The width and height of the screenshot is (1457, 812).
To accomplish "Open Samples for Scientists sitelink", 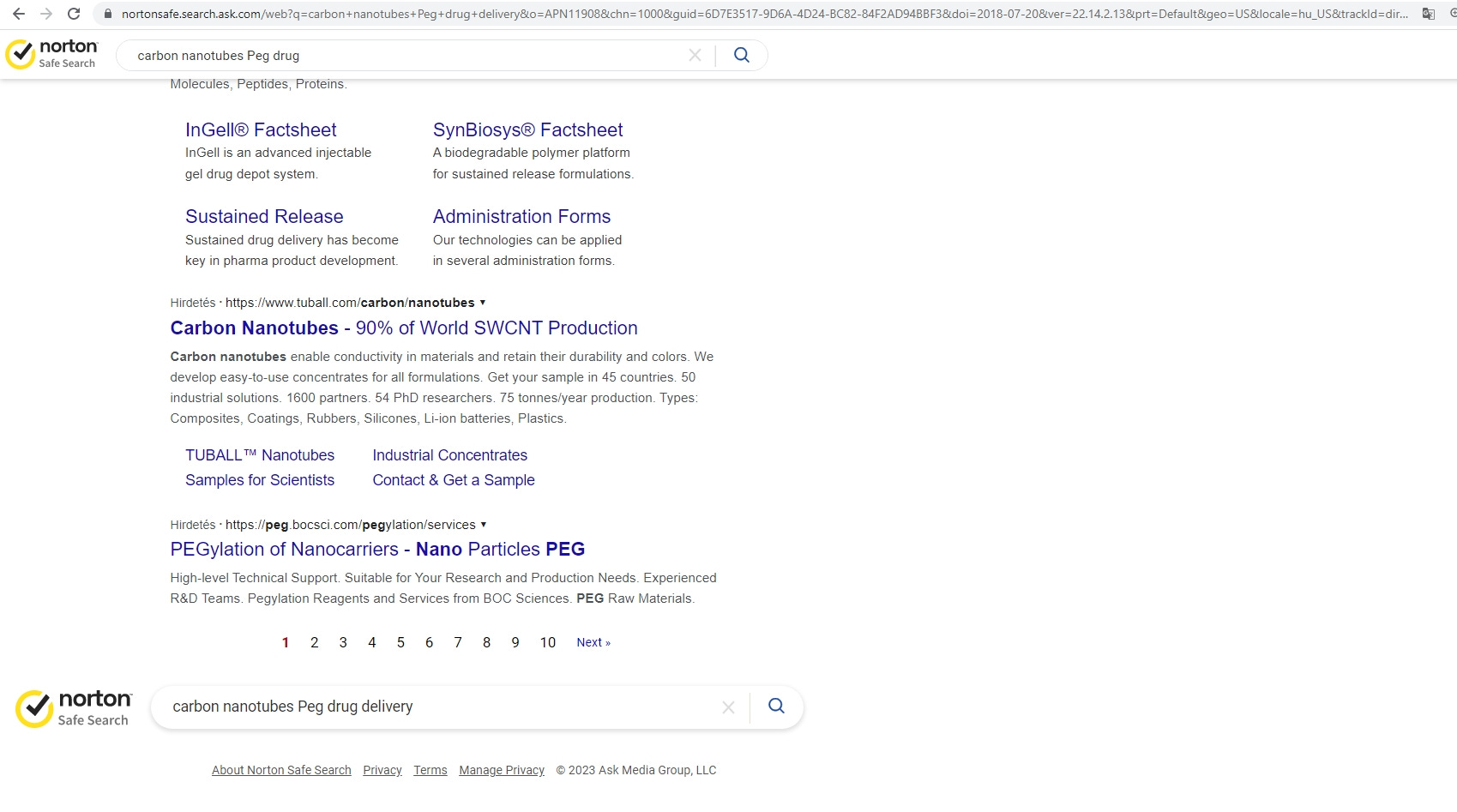I will tap(260, 480).
